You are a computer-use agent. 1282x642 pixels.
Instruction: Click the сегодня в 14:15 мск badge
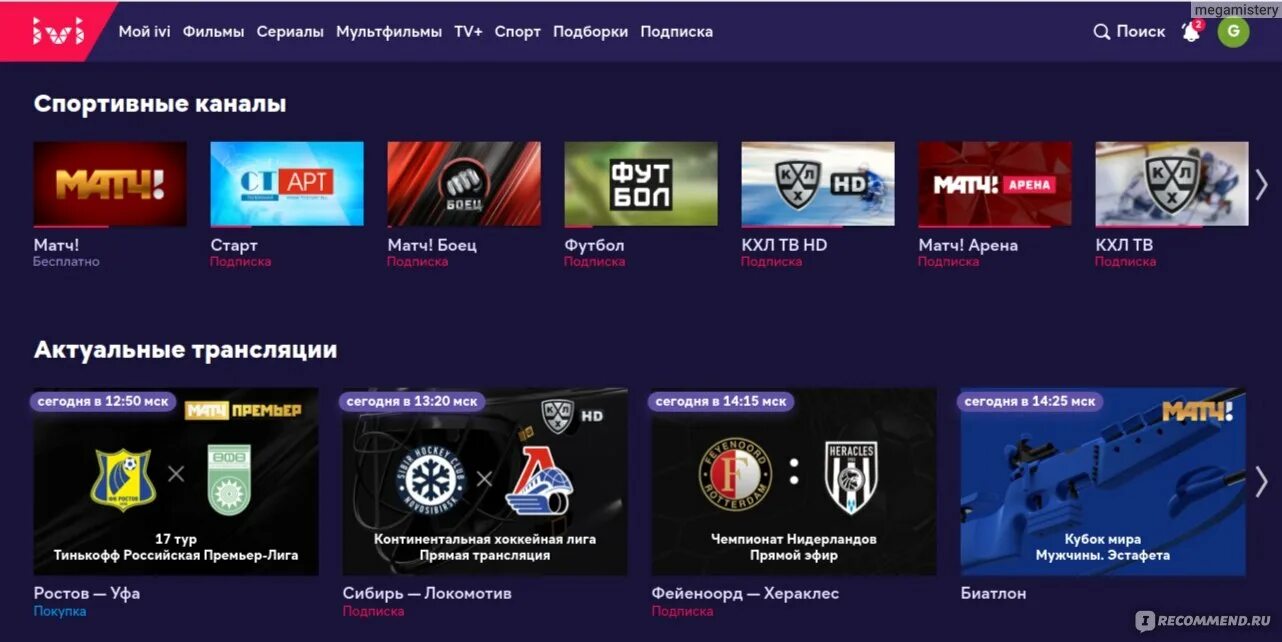click(721, 401)
